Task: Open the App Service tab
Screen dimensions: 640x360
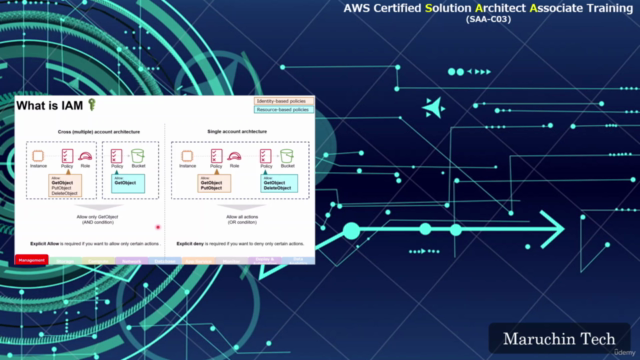Action: tap(198, 261)
